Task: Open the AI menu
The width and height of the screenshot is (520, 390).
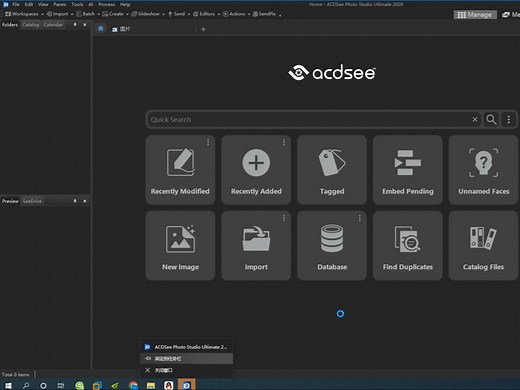Action: [91, 4]
